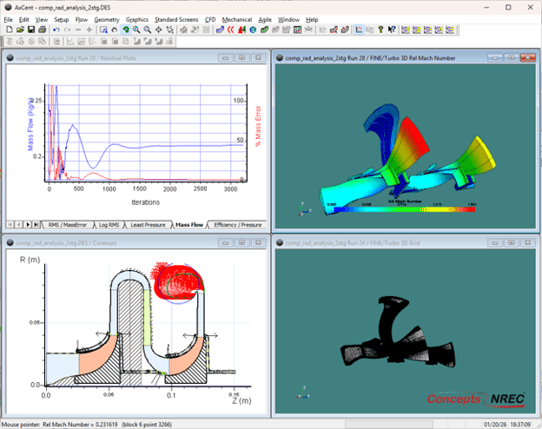
Task: Open the Flow menu
Action: click(82, 20)
